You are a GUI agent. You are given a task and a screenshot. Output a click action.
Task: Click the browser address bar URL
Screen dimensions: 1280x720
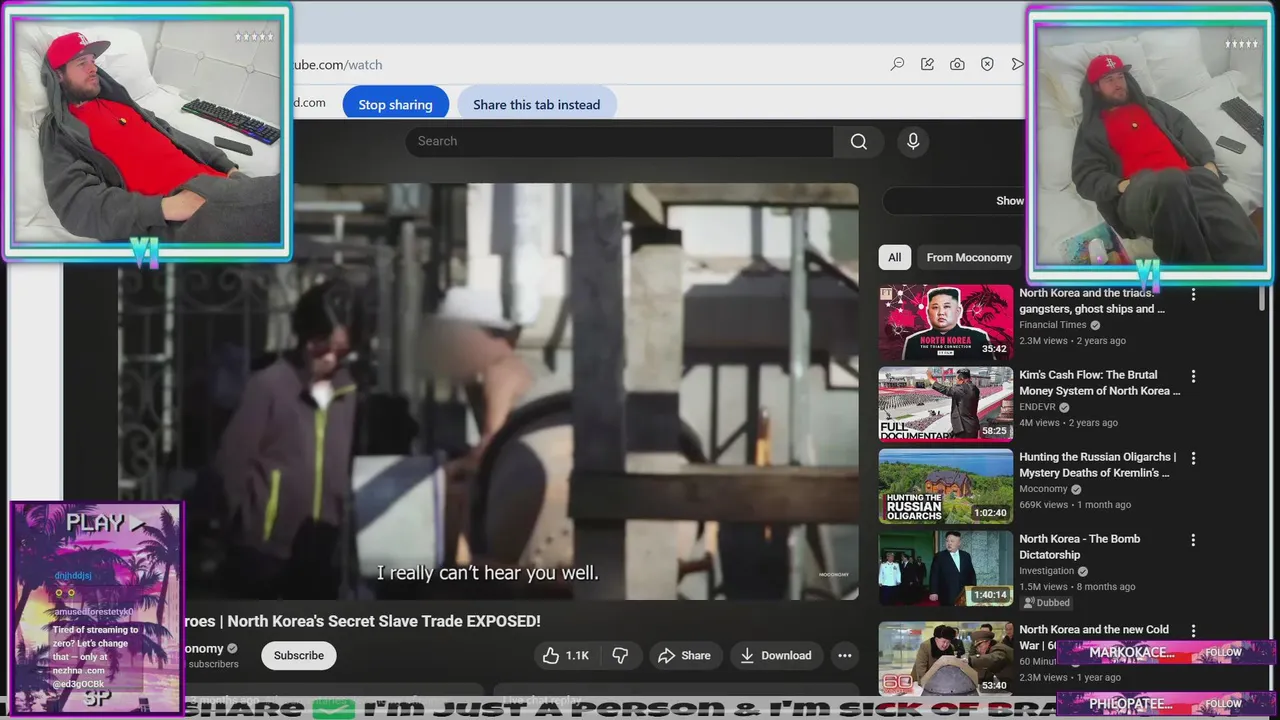[337, 65]
